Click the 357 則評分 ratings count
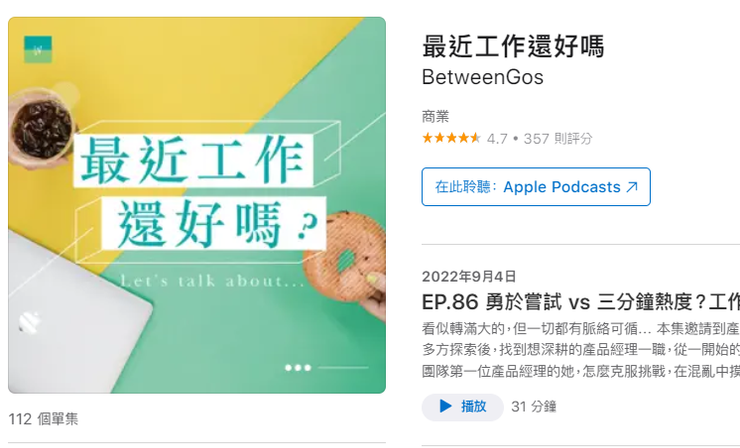This screenshot has height=448, width=740. [x=558, y=138]
